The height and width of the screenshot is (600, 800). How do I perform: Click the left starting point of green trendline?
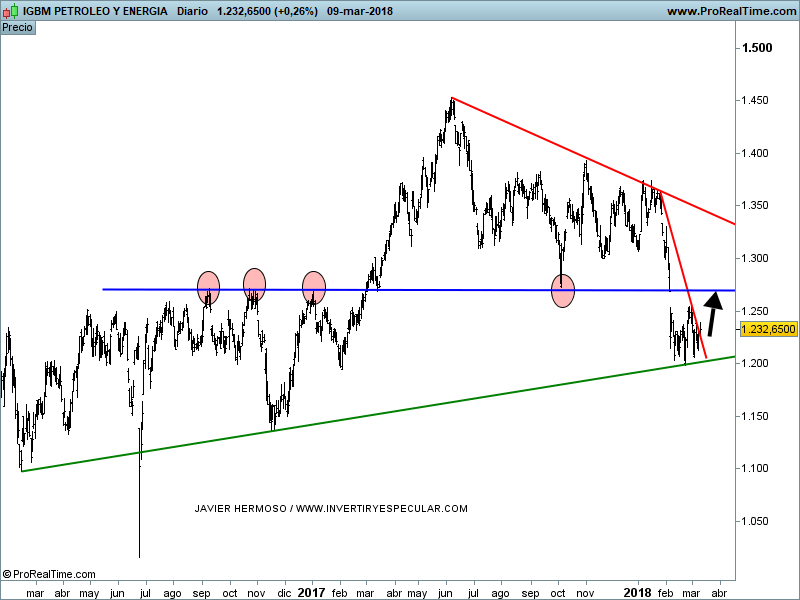[x=21, y=471]
